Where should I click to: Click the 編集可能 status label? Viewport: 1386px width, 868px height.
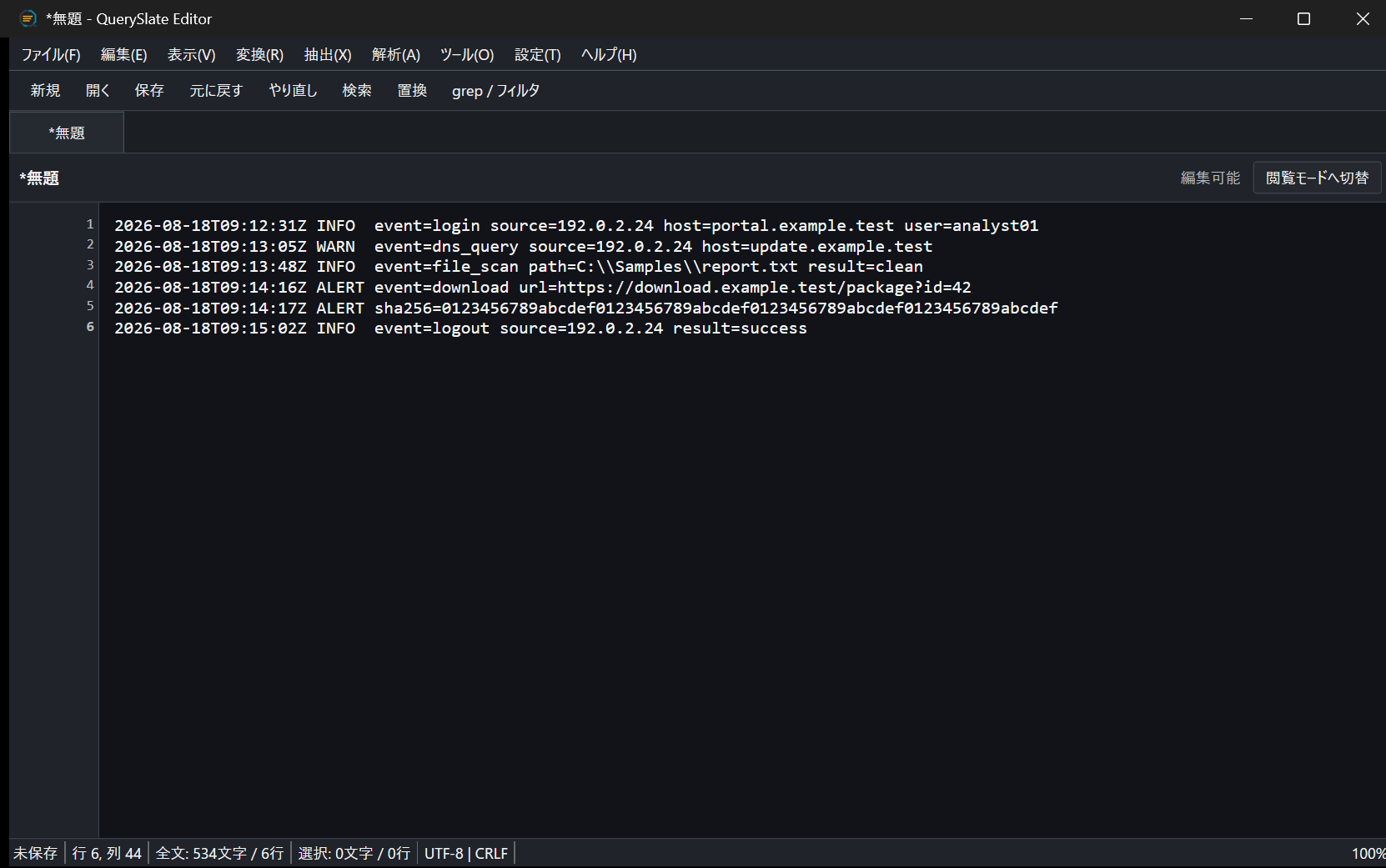(1210, 178)
